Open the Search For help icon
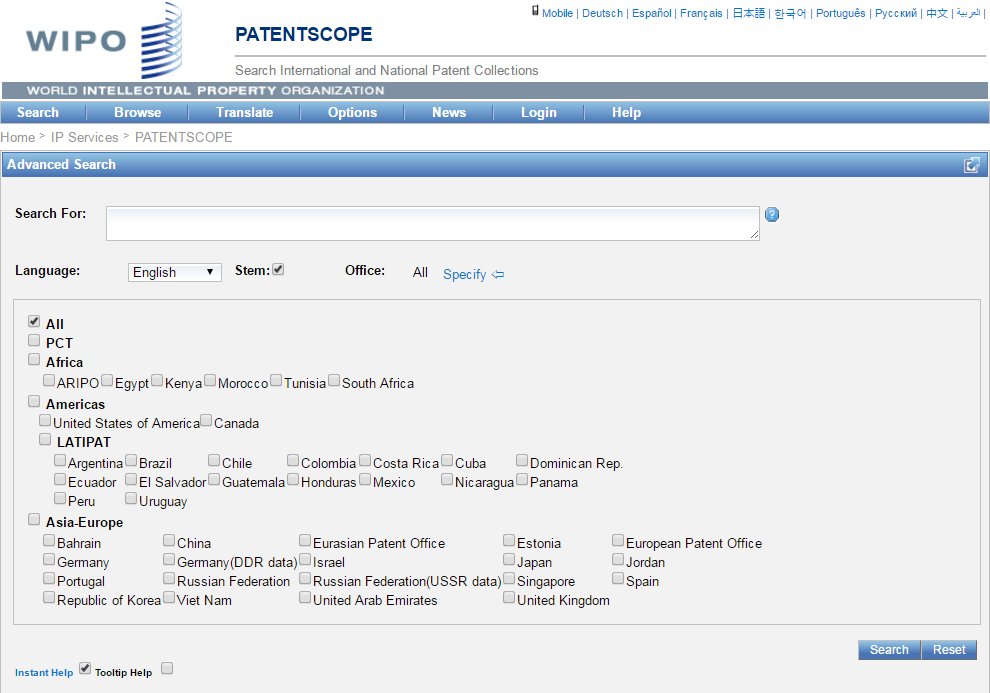The height and width of the screenshot is (693, 990). point(772,215)
